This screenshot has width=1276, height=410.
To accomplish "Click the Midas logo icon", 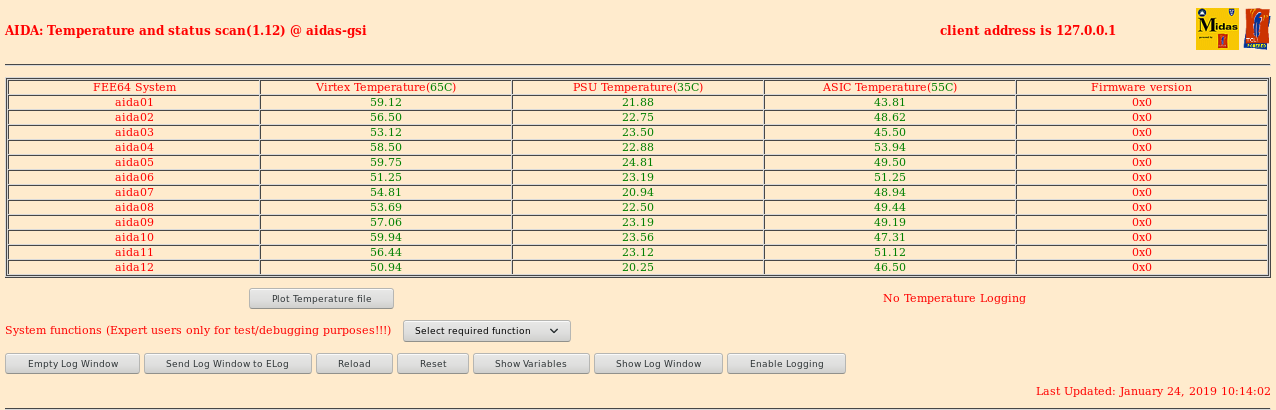I will point(1217,29).
